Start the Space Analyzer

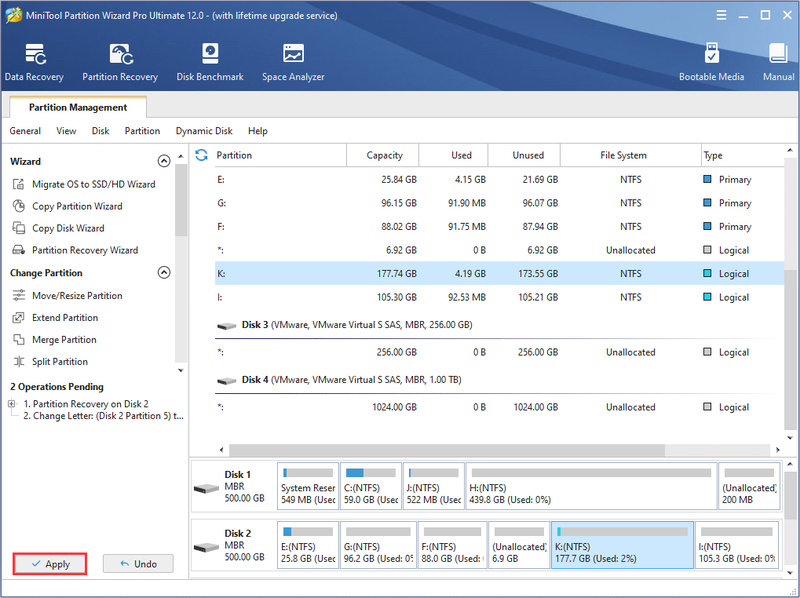(x=293, y=62)
